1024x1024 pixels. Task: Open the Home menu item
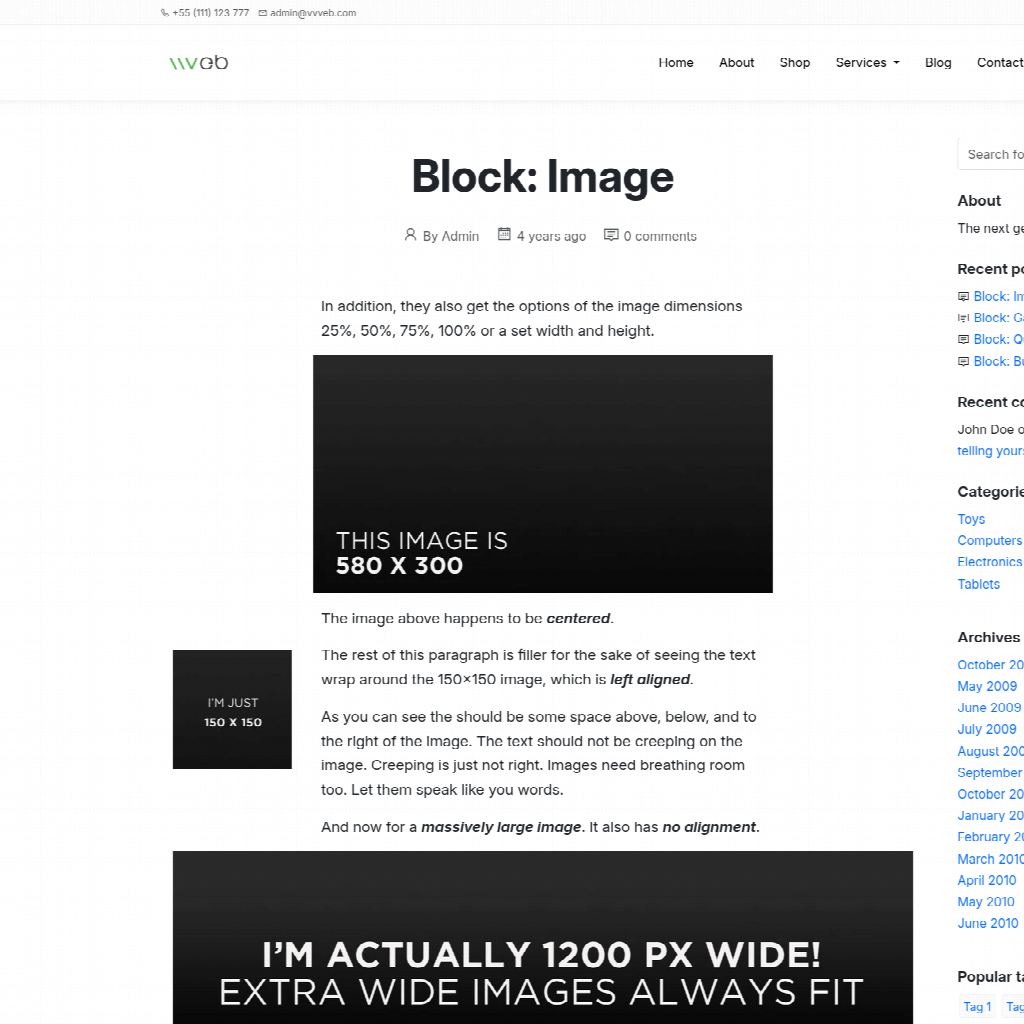[676, 62]
